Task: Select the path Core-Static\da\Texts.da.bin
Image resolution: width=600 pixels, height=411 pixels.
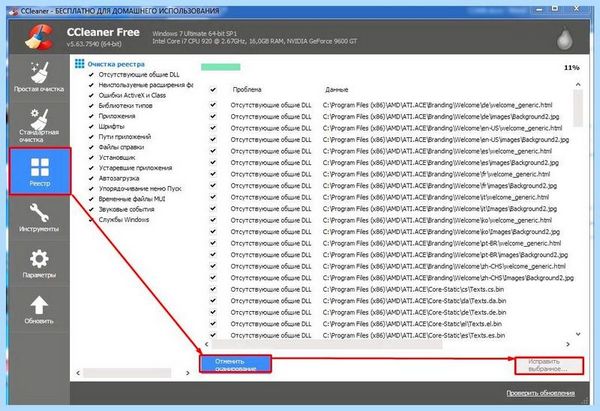Action: click(414, 301)
